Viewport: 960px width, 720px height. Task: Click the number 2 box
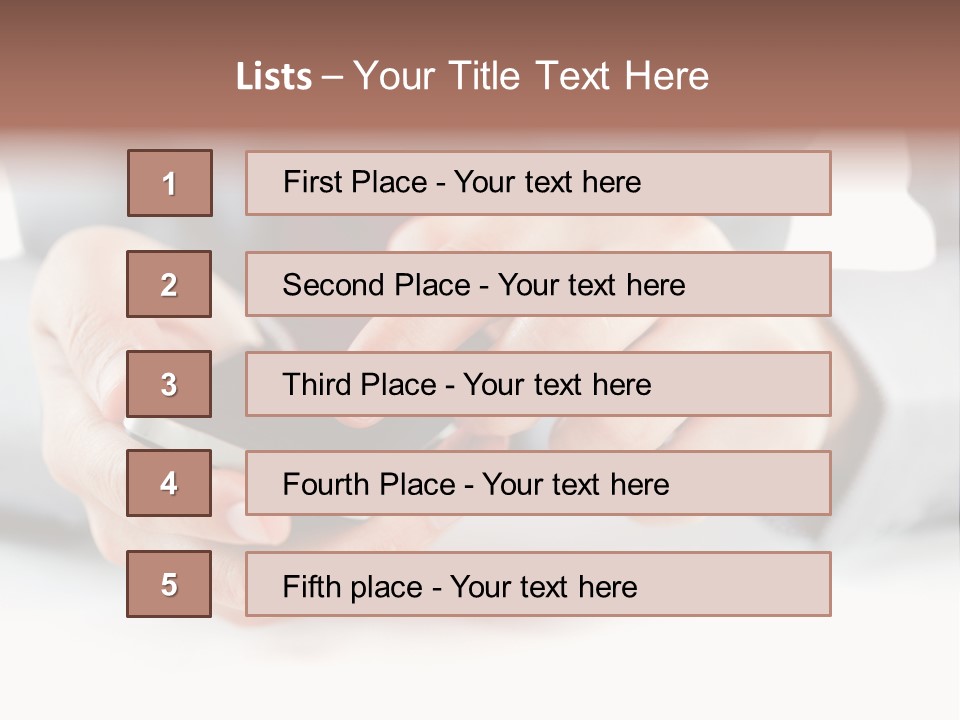click(x=169, y=284)
